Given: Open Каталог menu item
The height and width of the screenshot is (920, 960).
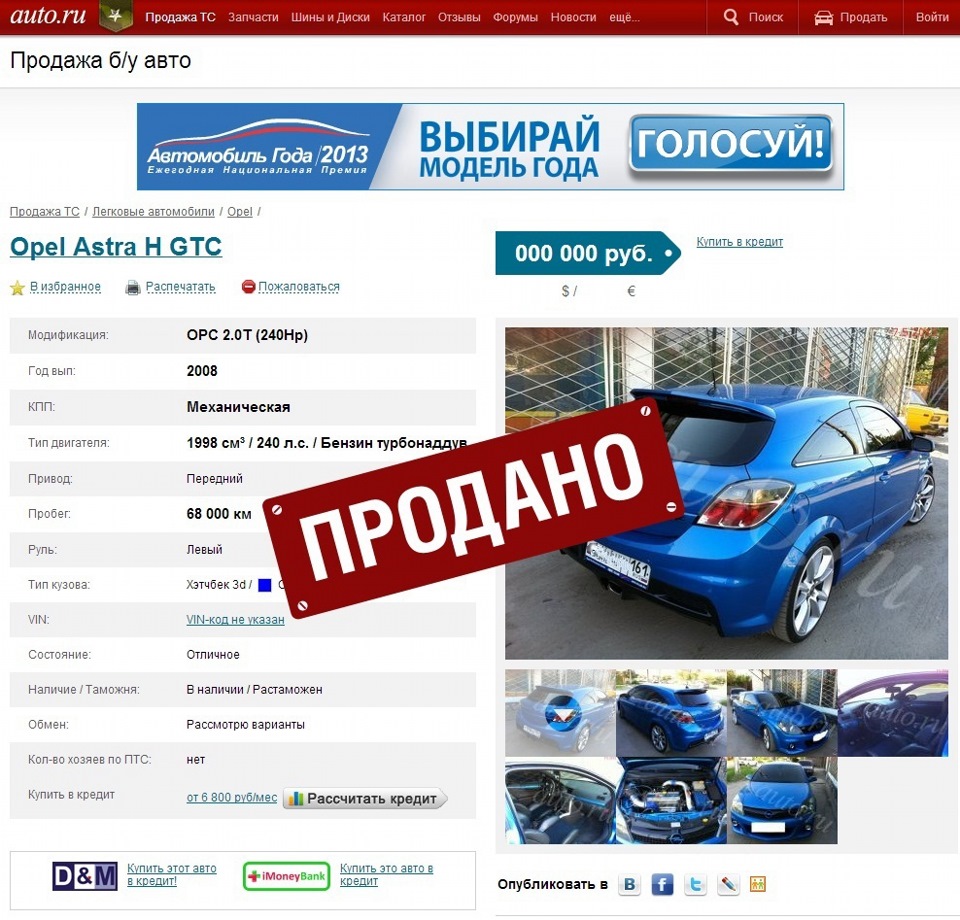Looking at the screenshot, I should [403, 17].
